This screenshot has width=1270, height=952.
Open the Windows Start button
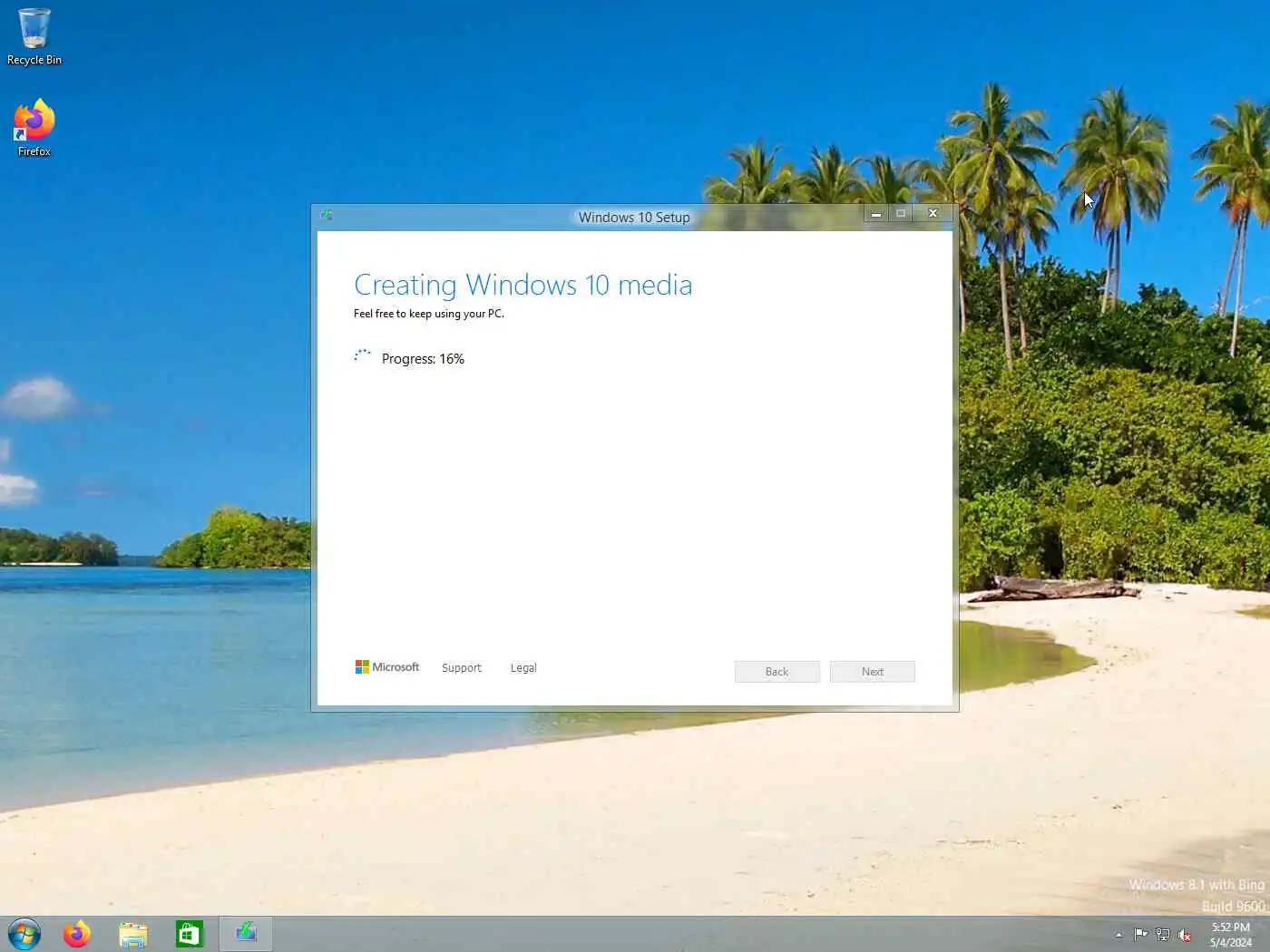pyautogui.click(x=24, y=934)
